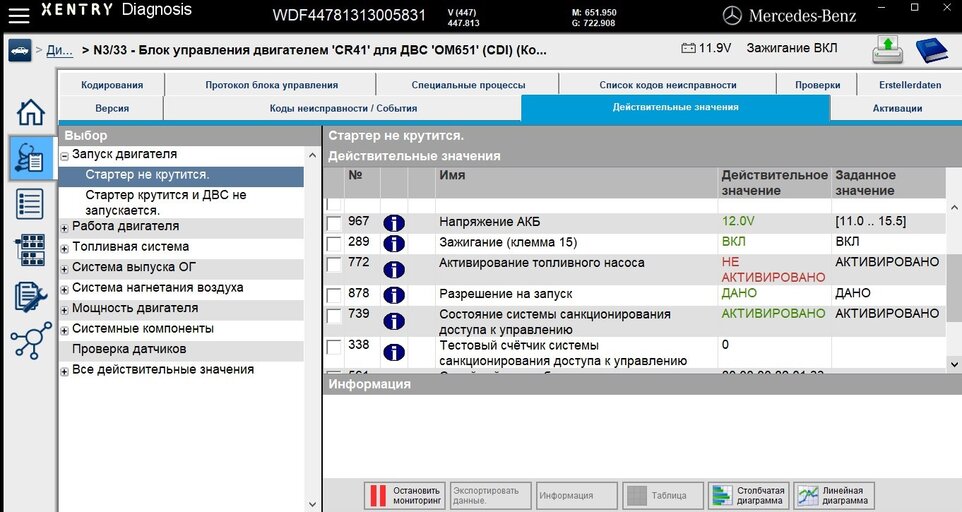Click the print/export icon with green arrow

(887, 49)
